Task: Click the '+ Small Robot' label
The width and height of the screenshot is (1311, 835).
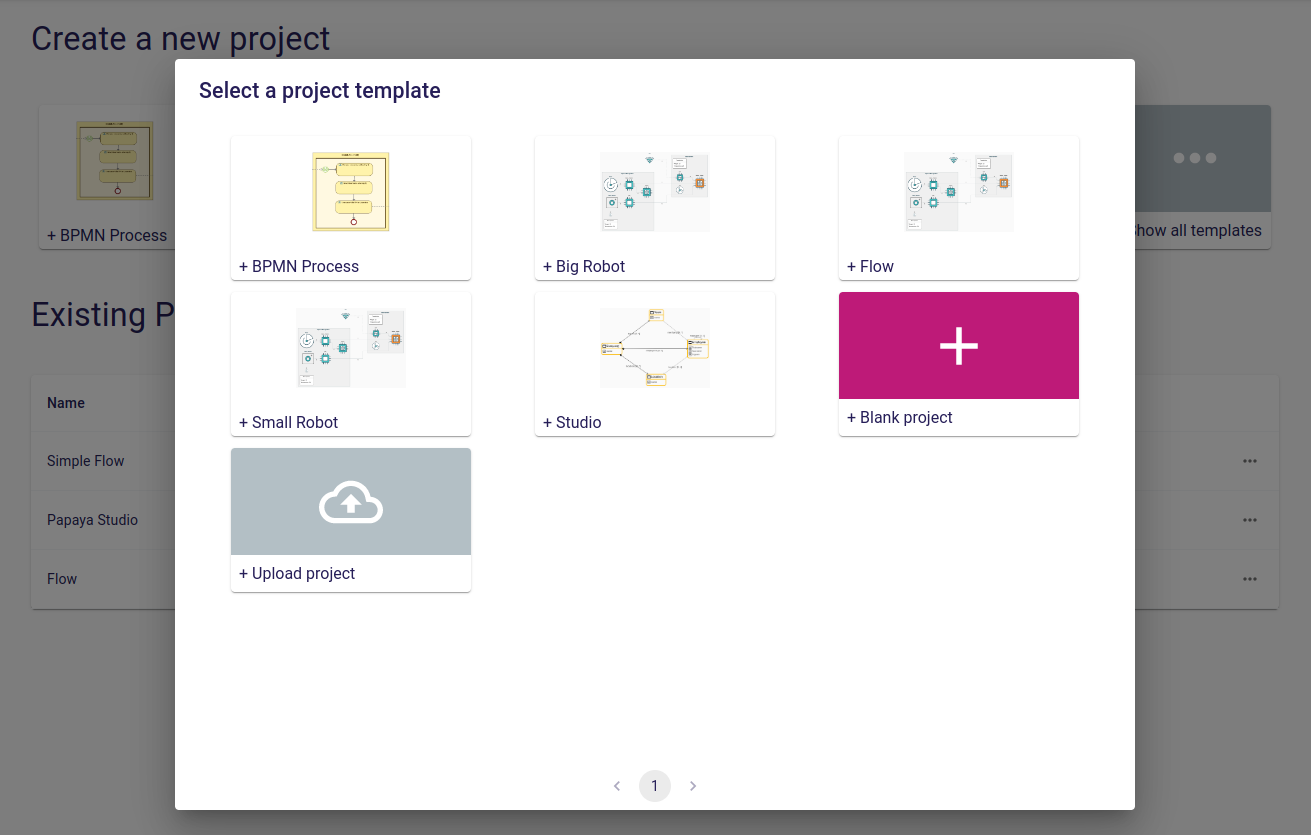Action: (288, 422)
